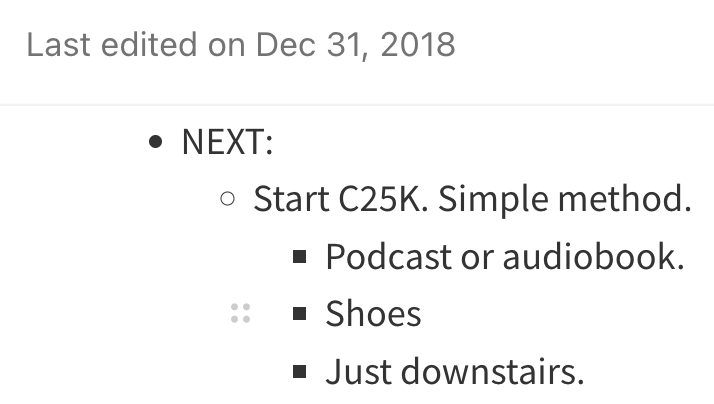The height and width of the screenshot is (404, 714).
Task: Click the Shoes list item text
Action: tap(373, 314)
